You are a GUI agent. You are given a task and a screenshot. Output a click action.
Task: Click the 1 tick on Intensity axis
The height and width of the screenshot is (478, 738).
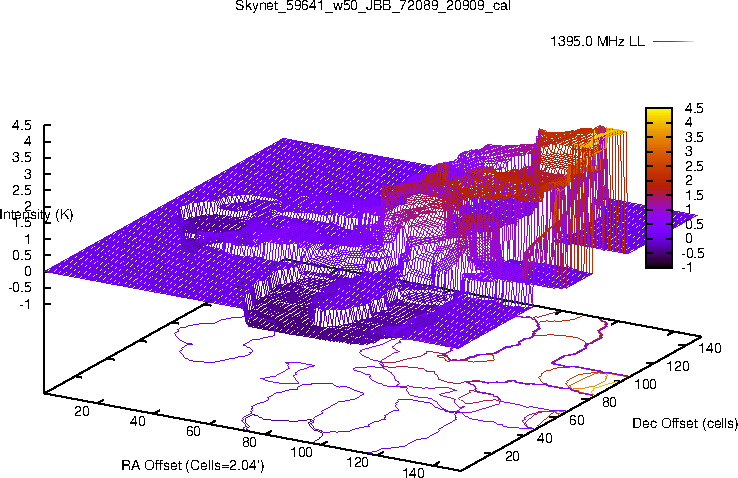(x=28, y=239)
